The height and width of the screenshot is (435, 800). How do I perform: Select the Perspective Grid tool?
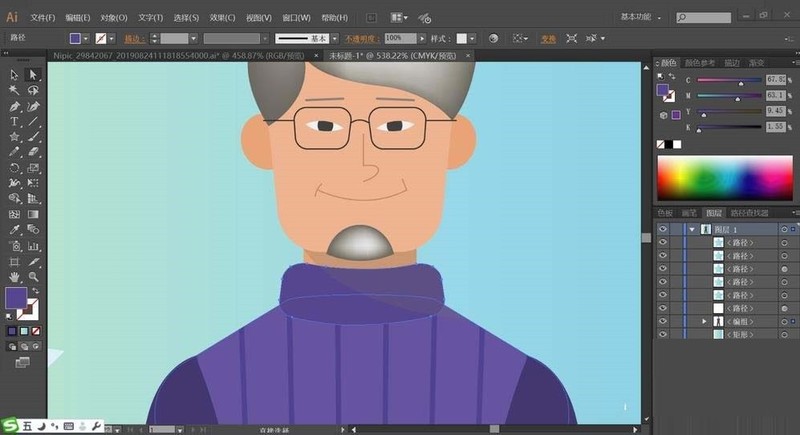pyautogui.click(x=33, y=198)
